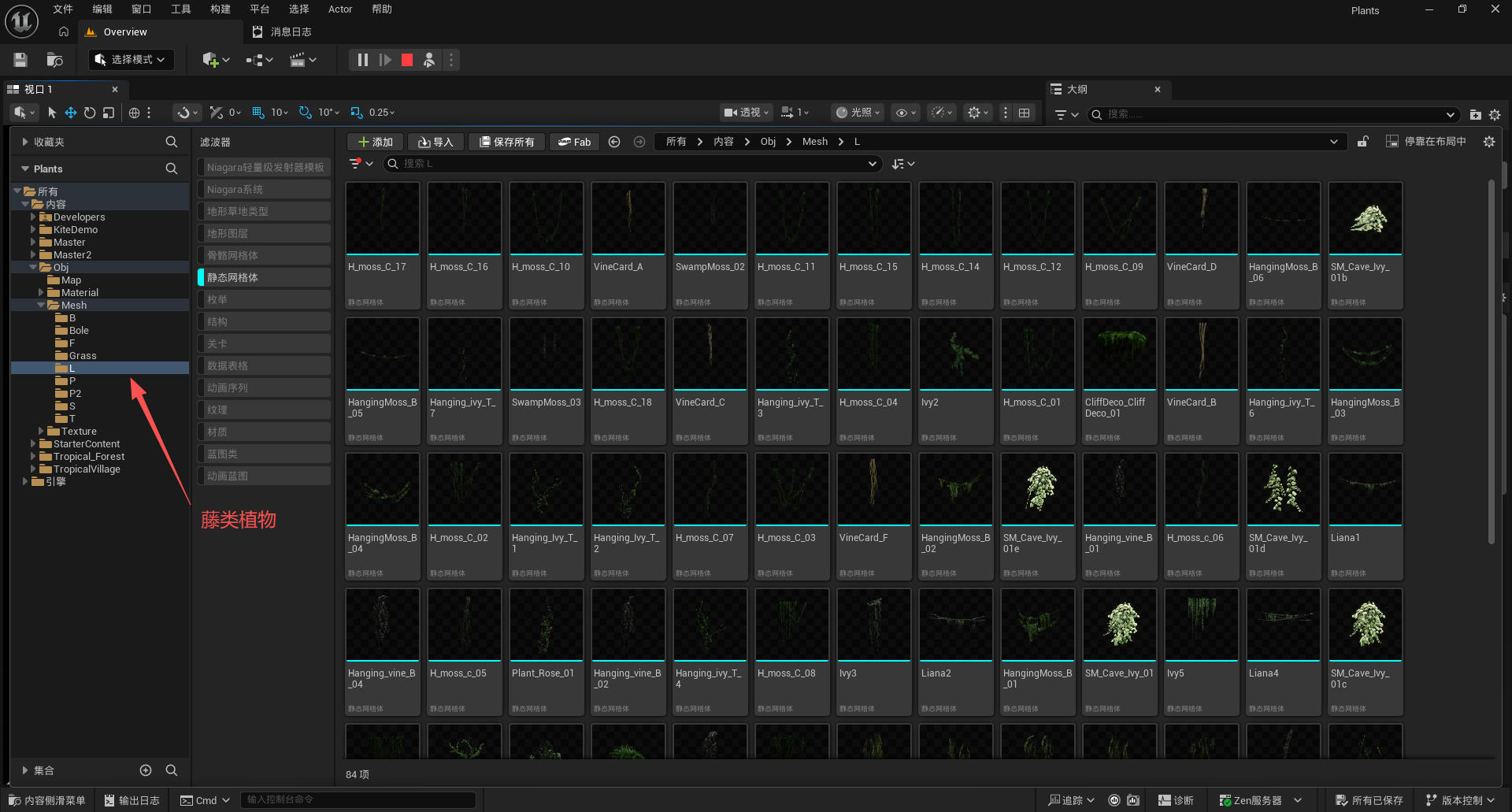Toggle grid snapping in viewport toolbar

(x=258, y=113)
